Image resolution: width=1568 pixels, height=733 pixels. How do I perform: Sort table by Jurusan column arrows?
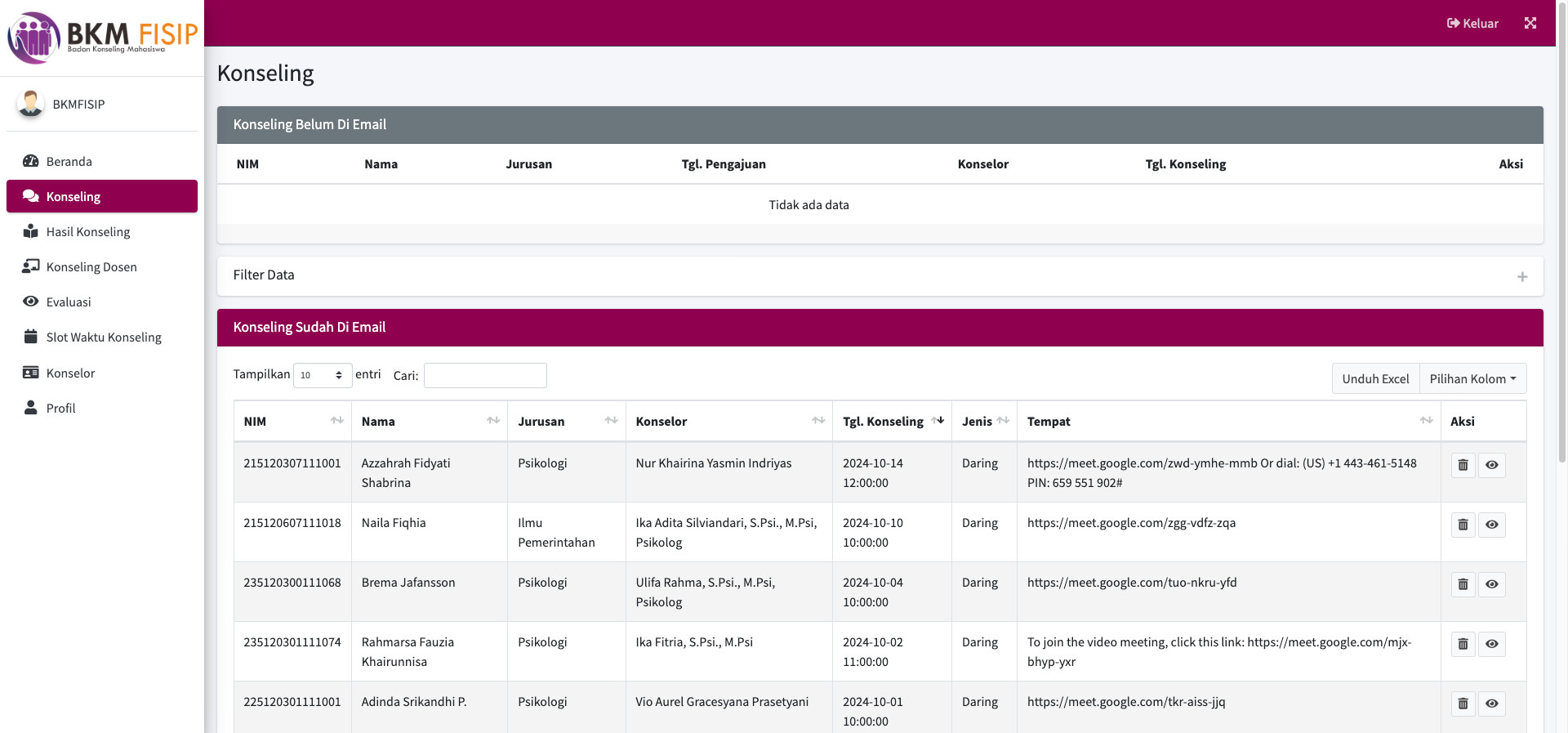(611, 421)
